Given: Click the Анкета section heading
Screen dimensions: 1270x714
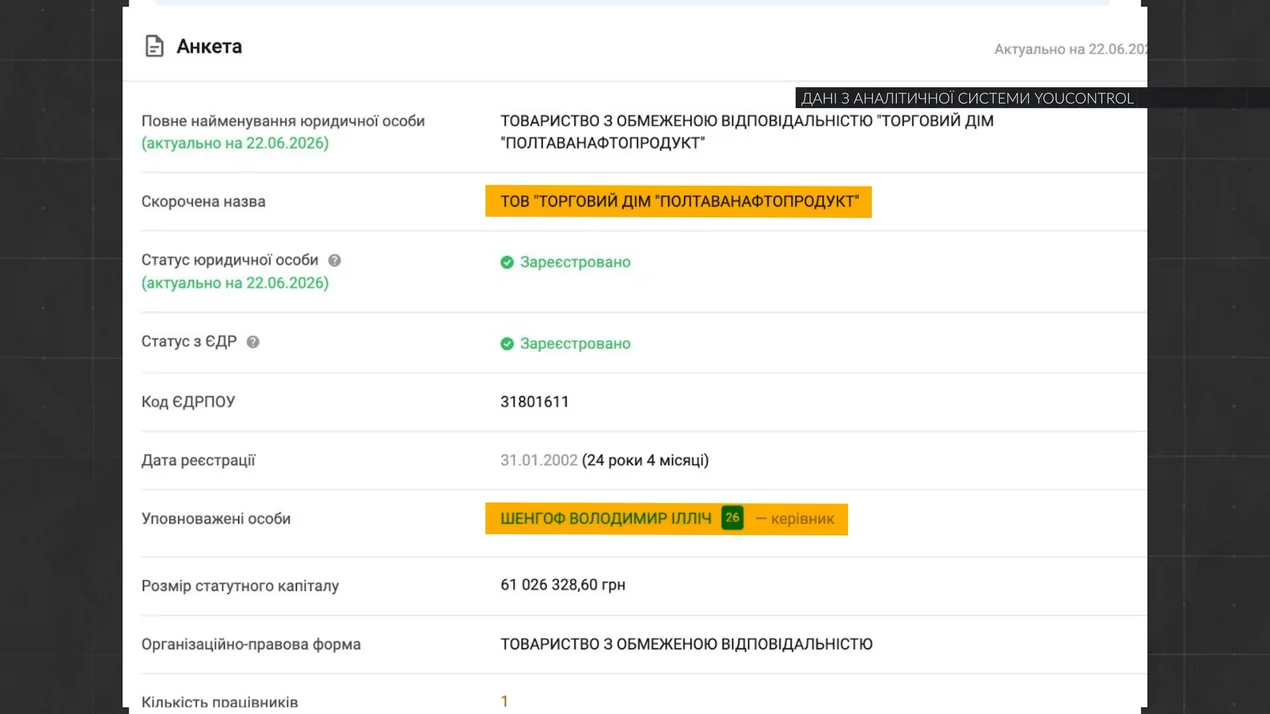Looking at the screenshot, I should point(209,46).
